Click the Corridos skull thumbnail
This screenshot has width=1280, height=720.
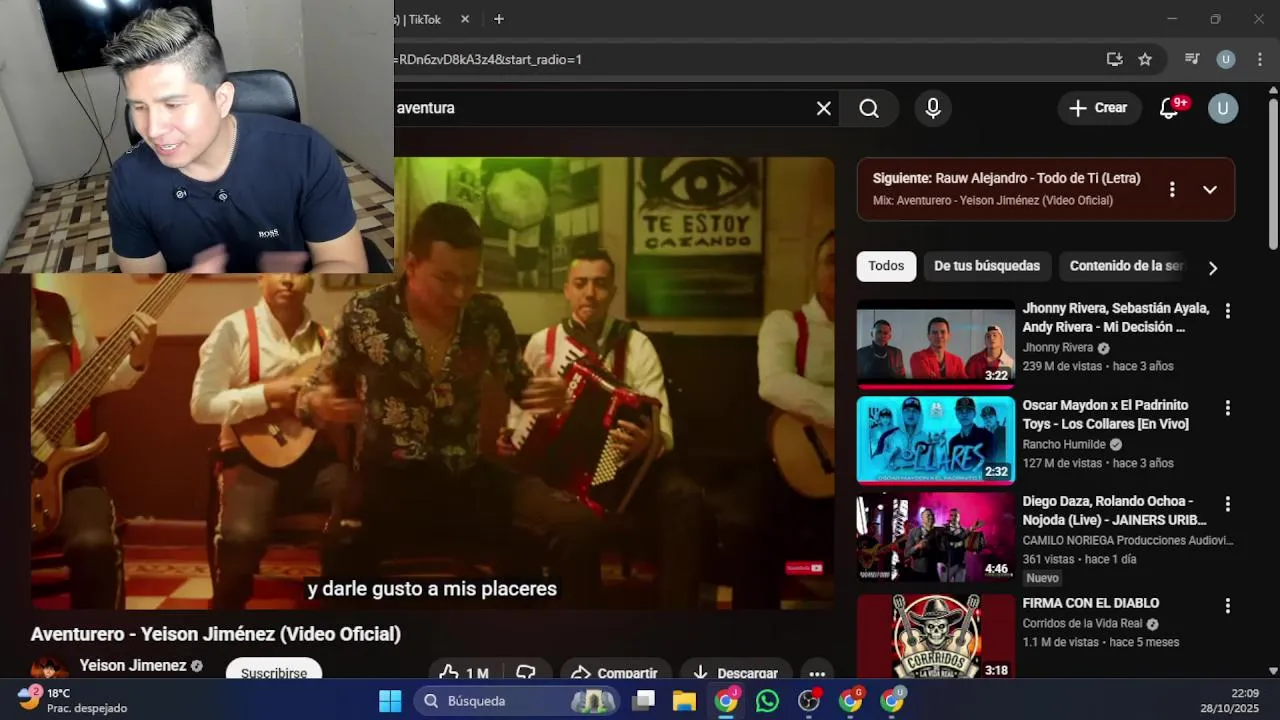point(936,637)
